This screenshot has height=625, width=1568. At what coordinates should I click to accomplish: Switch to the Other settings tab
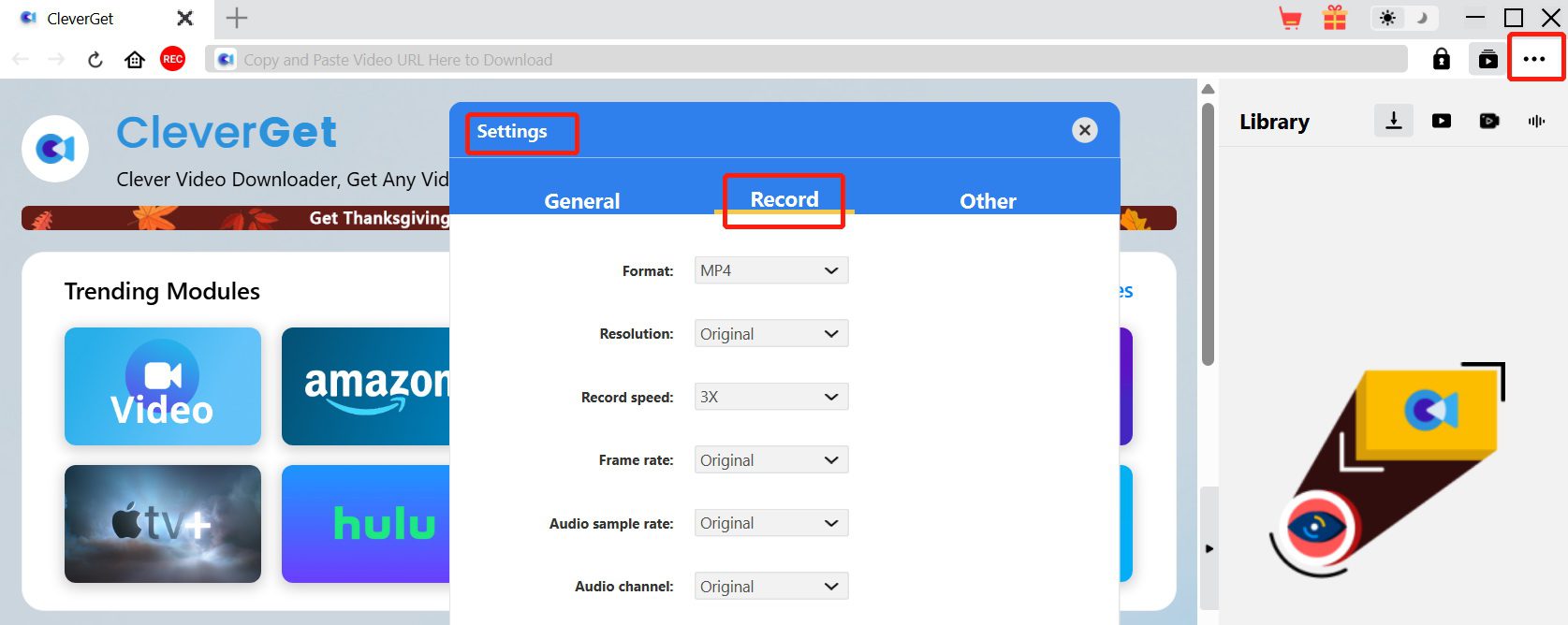pos(987,201)
